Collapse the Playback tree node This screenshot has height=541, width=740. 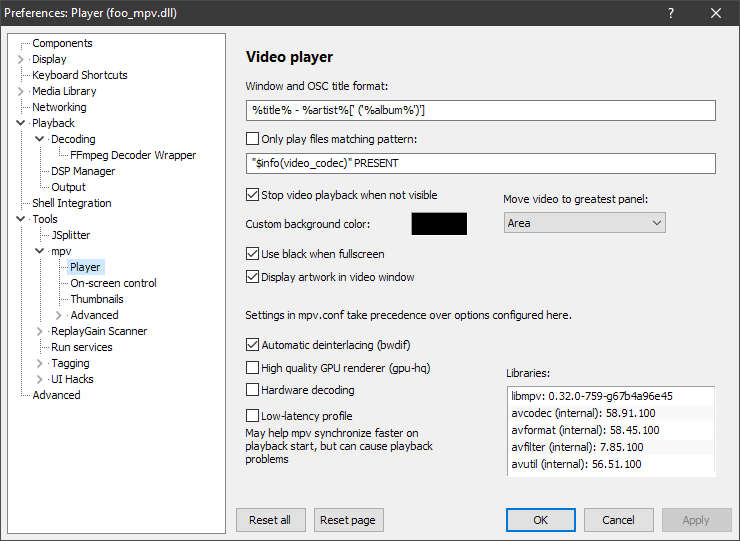(x=21, y=123)
